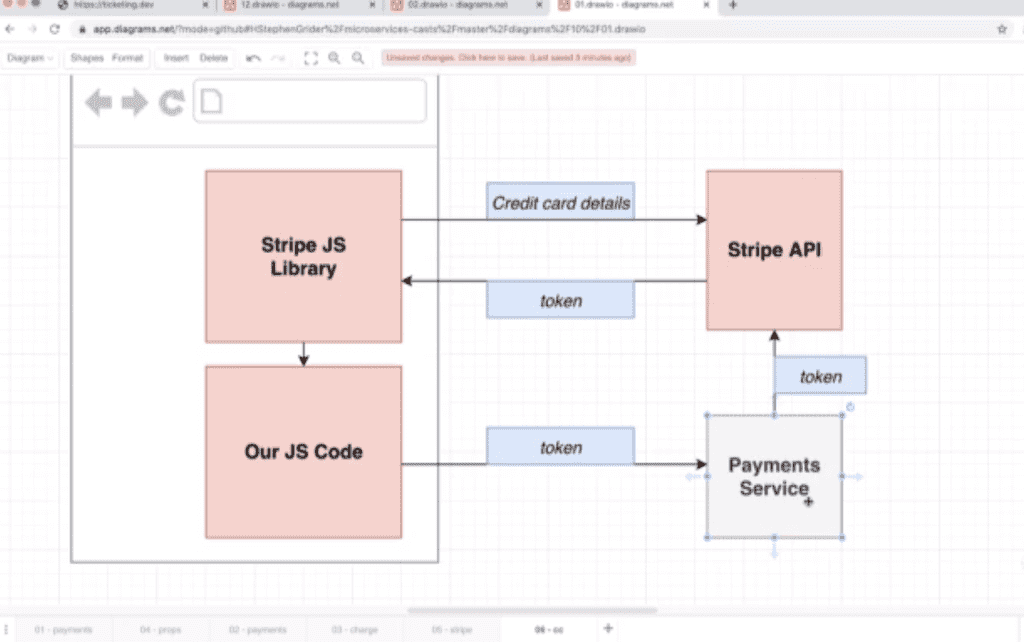Toggle the Format panel
The image size is (1024, 643).
point(127,58)
